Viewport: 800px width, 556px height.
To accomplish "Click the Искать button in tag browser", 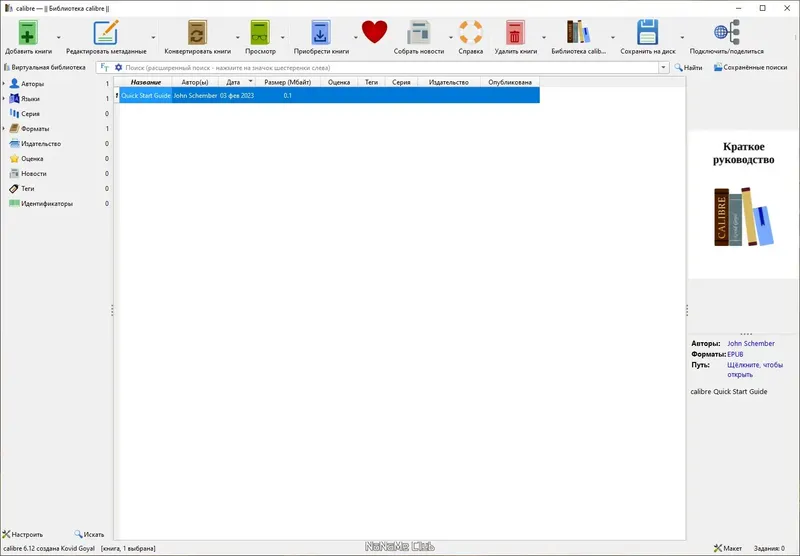I will [89, 535].
